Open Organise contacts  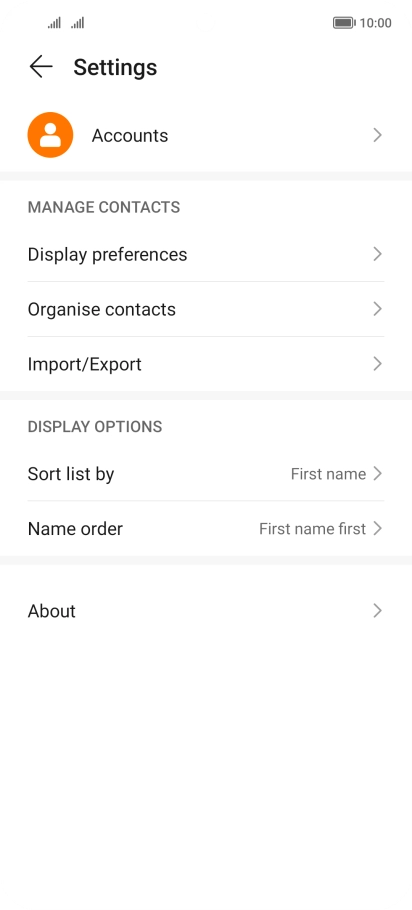206,309
